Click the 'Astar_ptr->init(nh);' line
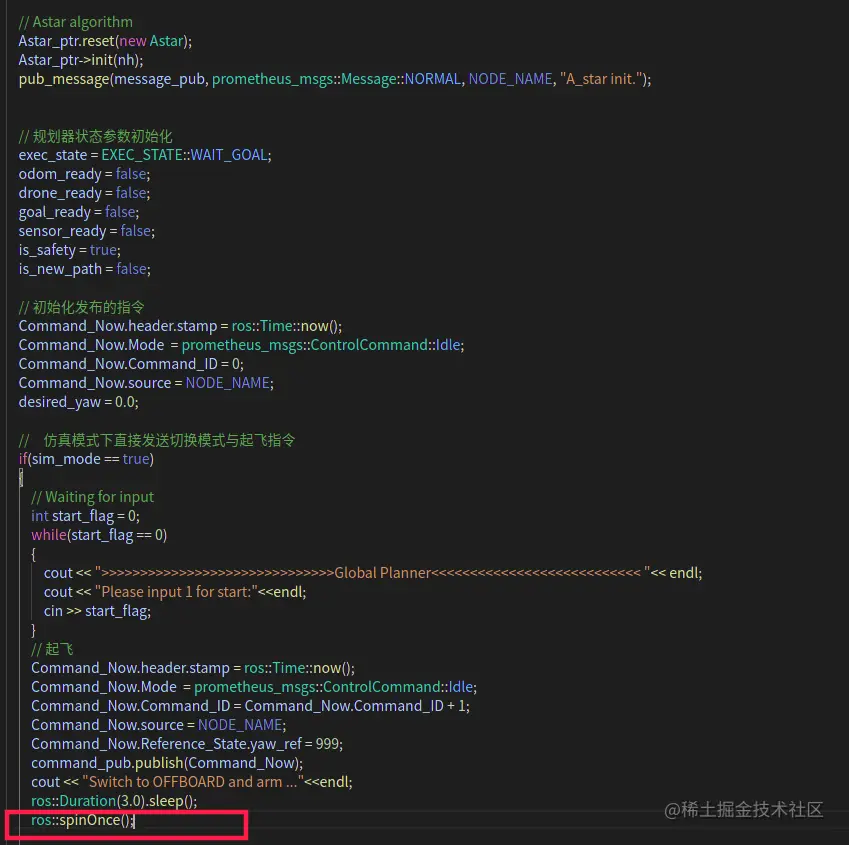This screenshot has width=849, height=845. click(x=81, y=60)
